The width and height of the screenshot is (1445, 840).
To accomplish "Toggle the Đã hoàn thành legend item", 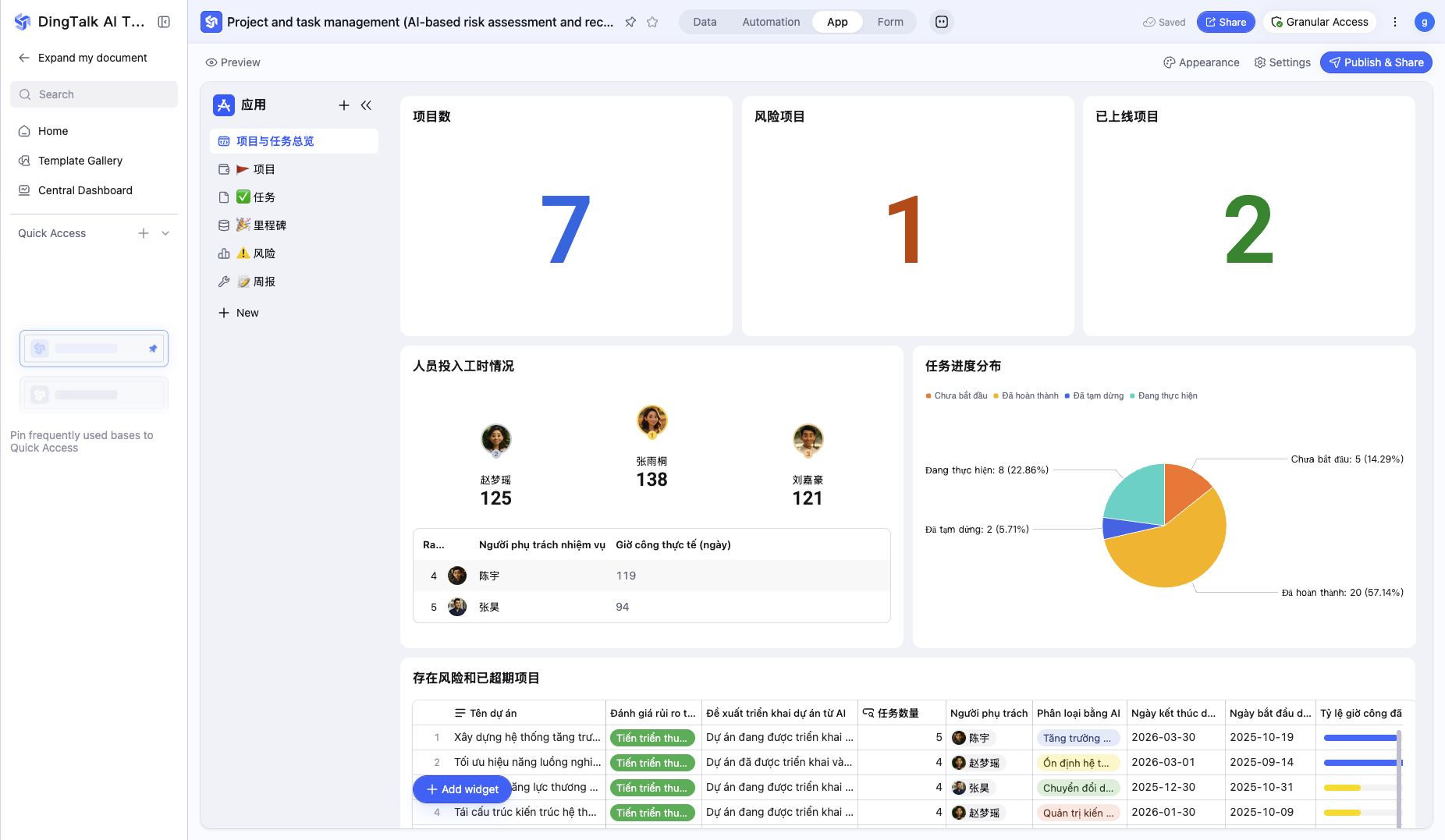I will pyautogui.click(x=1025, y=395).
